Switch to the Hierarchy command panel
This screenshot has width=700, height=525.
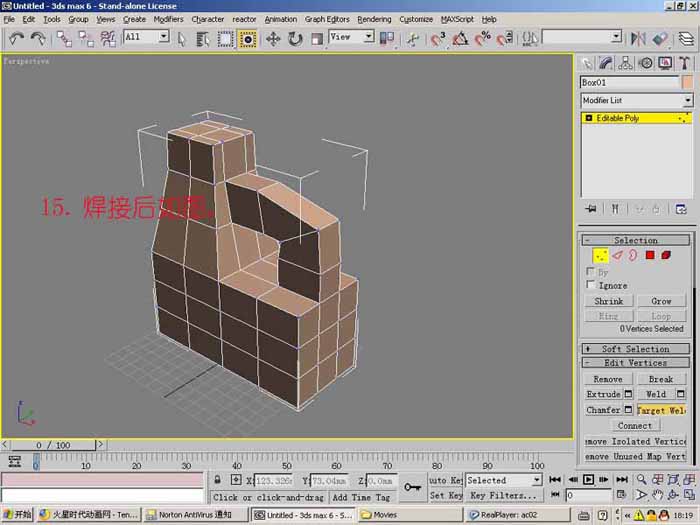625,63
